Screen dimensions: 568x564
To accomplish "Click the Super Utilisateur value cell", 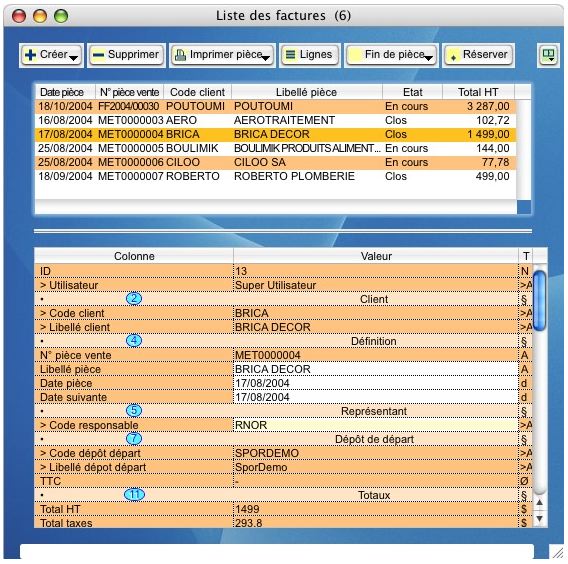I will (x=376, y=285).
